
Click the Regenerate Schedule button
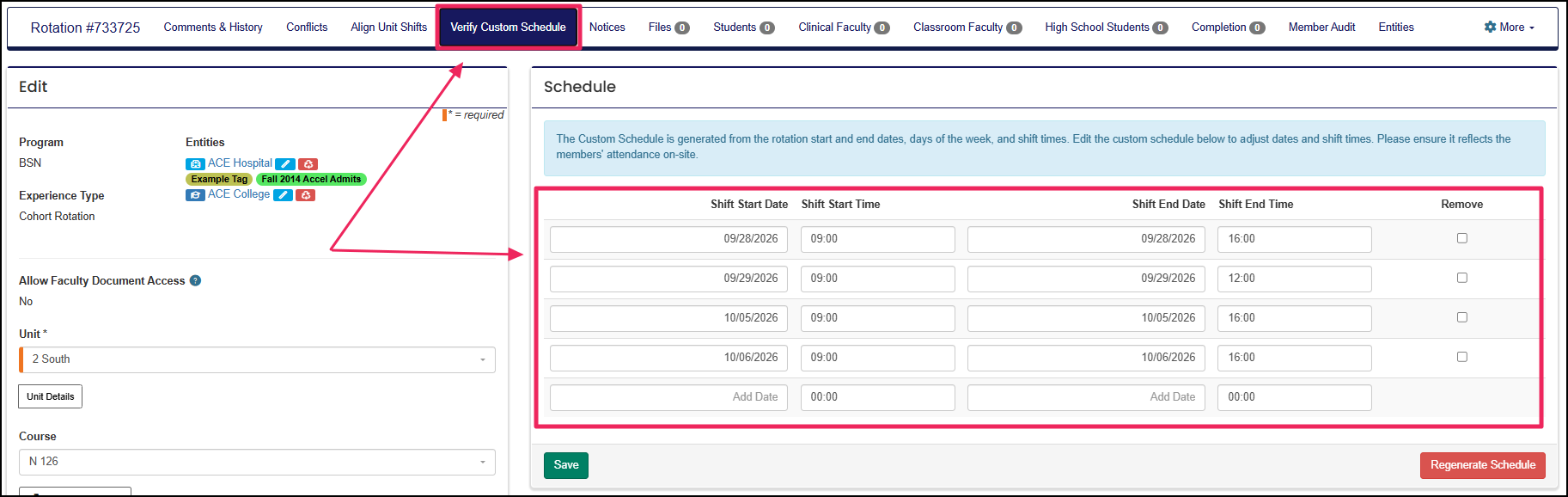point(1483,465)
